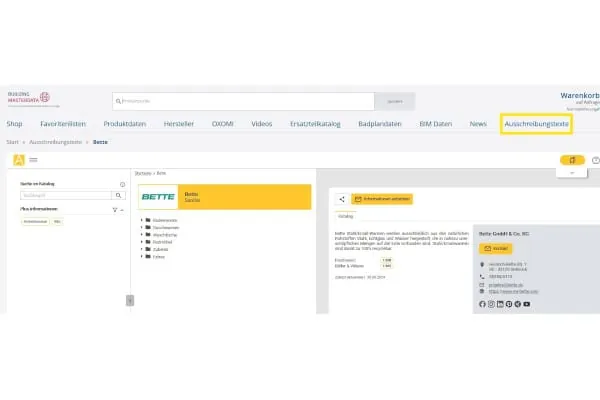Toggle the first Plus-Informationen filter chip
Image resolution: width=600 pixels, height=400 pixels.
coord(35,222)
